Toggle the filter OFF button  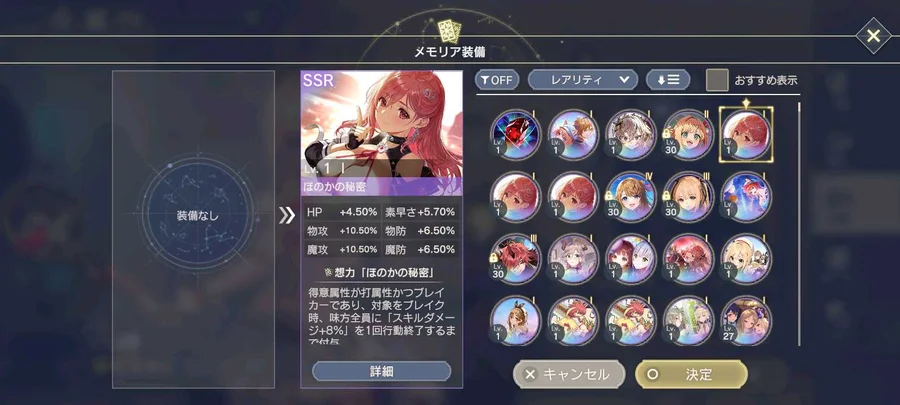[x=497, y=80]
